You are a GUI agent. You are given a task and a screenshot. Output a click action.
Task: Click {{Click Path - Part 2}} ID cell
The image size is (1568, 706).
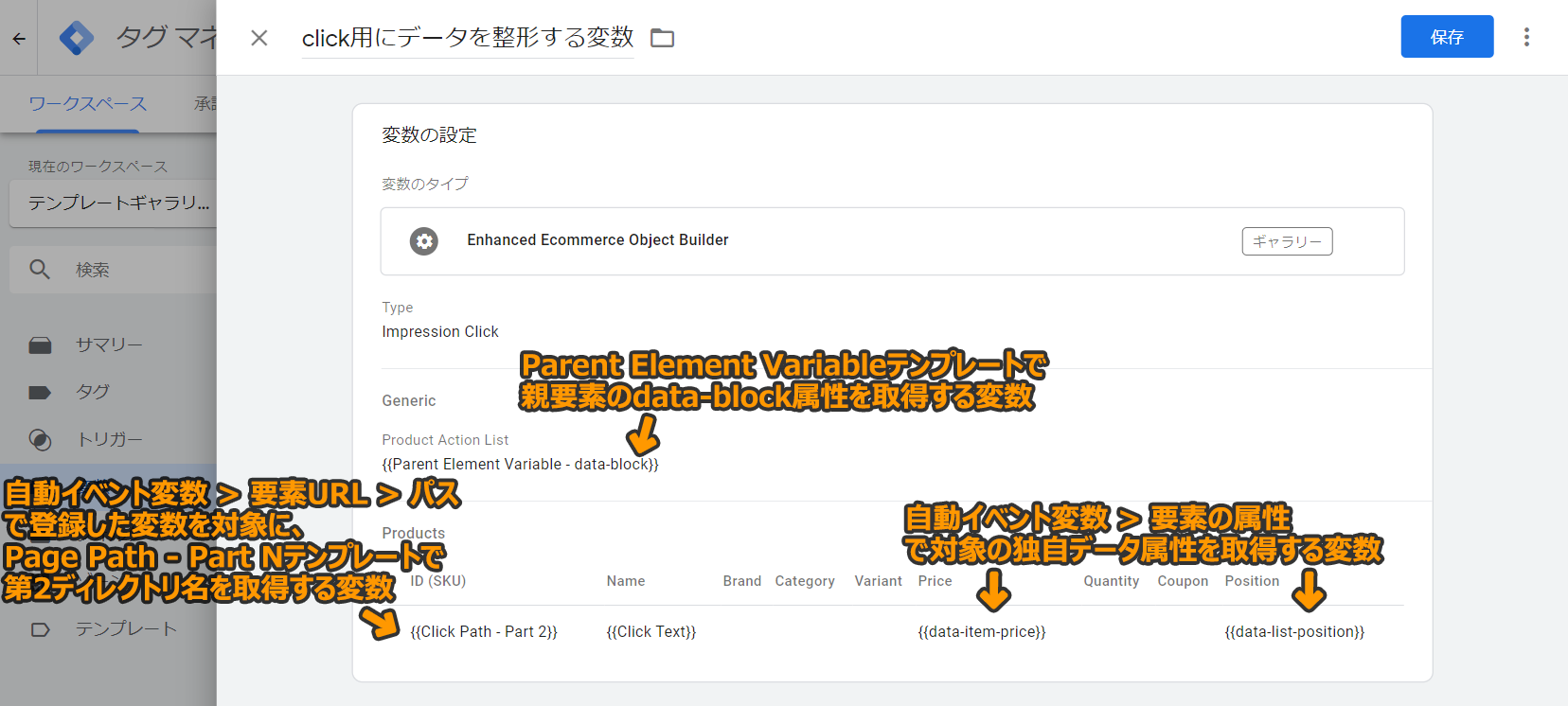pos(484,632)
